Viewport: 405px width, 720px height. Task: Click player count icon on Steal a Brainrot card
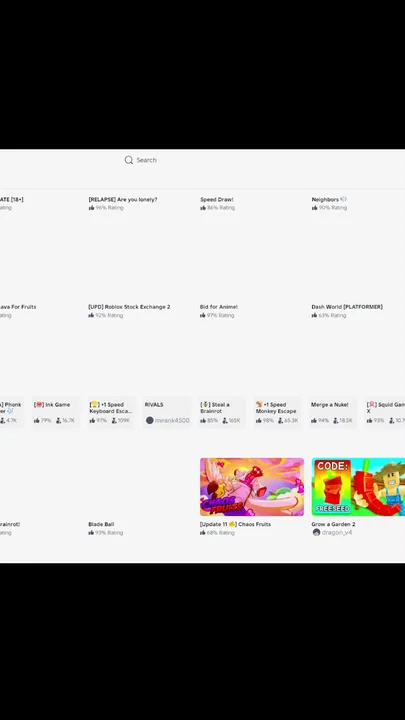click(225, 420)
